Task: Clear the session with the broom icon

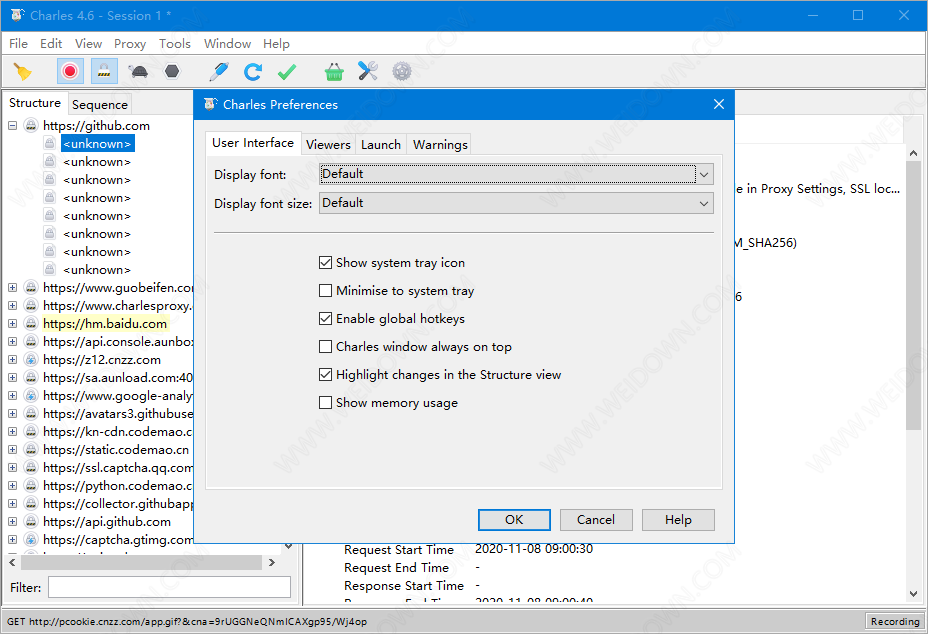Action: 22,72
